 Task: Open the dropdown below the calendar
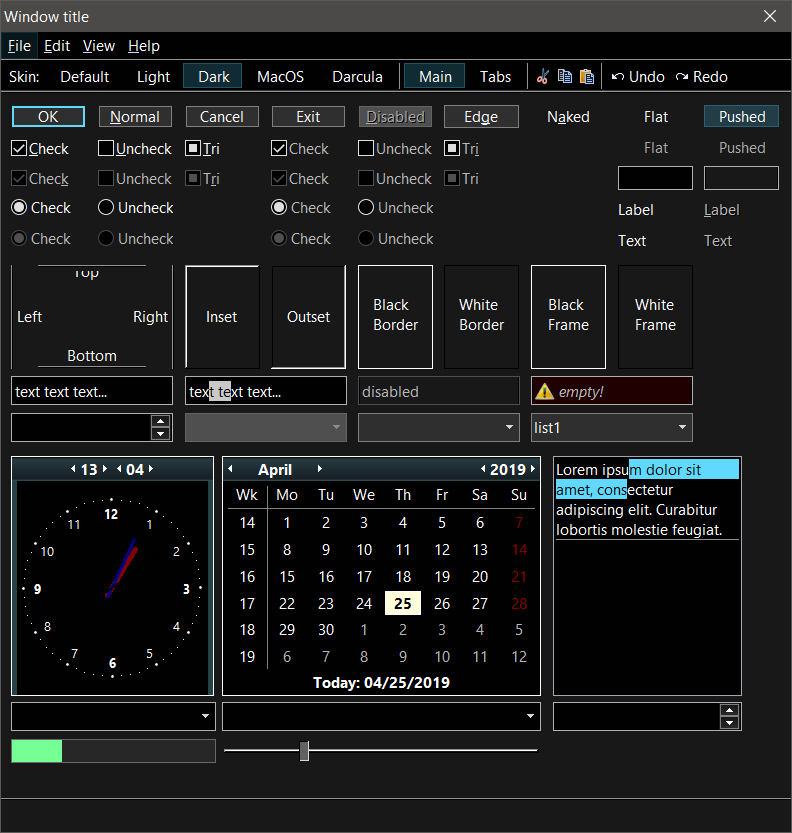(x=530, y=717)
